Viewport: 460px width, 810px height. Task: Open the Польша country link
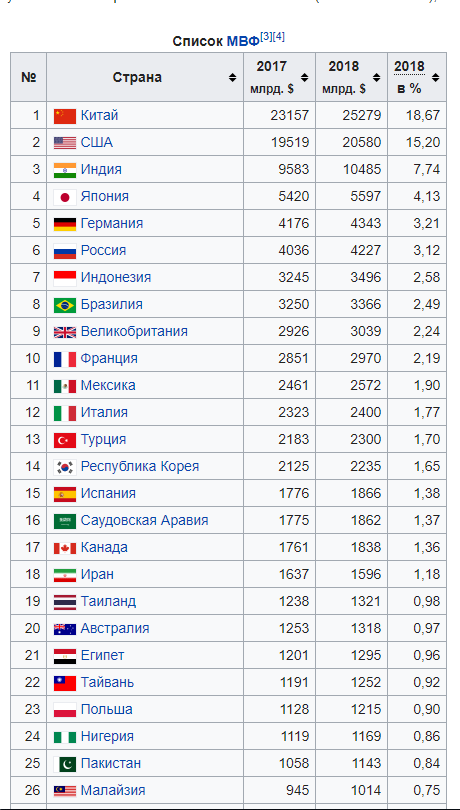coord(106,709)
